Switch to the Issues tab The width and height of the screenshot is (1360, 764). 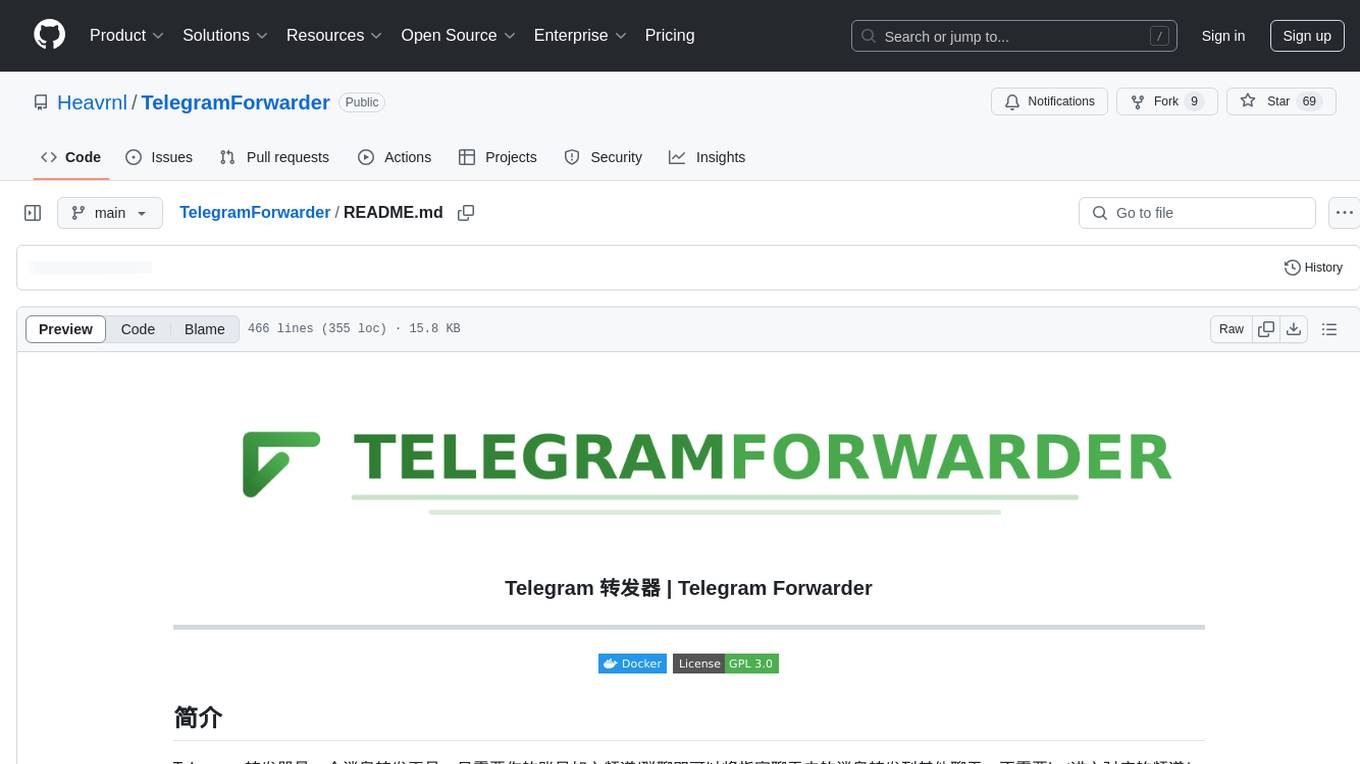(x=159, y=157)
